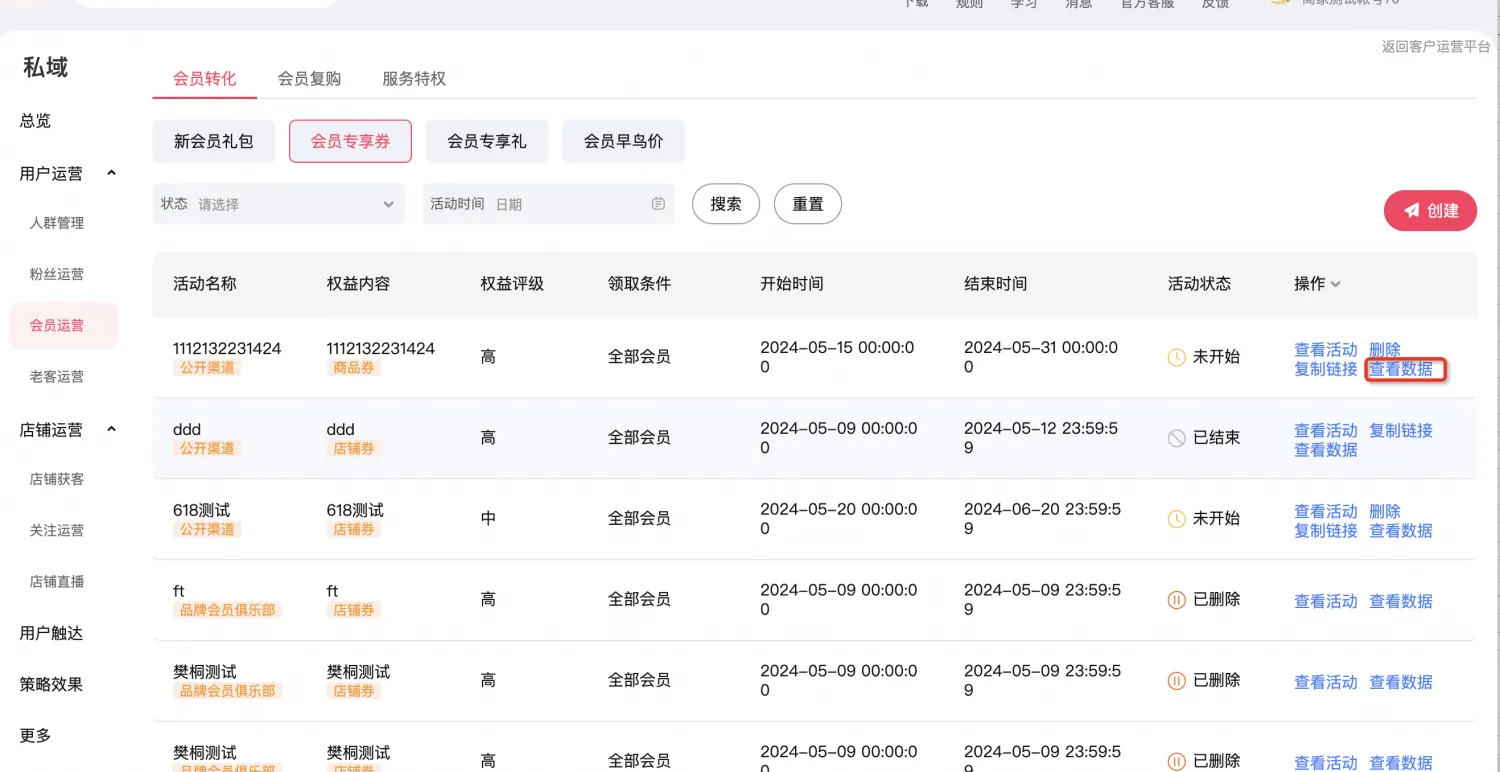Select the 新会员礼包 sub-tab

pyautogui.click(x=214, y=142)
